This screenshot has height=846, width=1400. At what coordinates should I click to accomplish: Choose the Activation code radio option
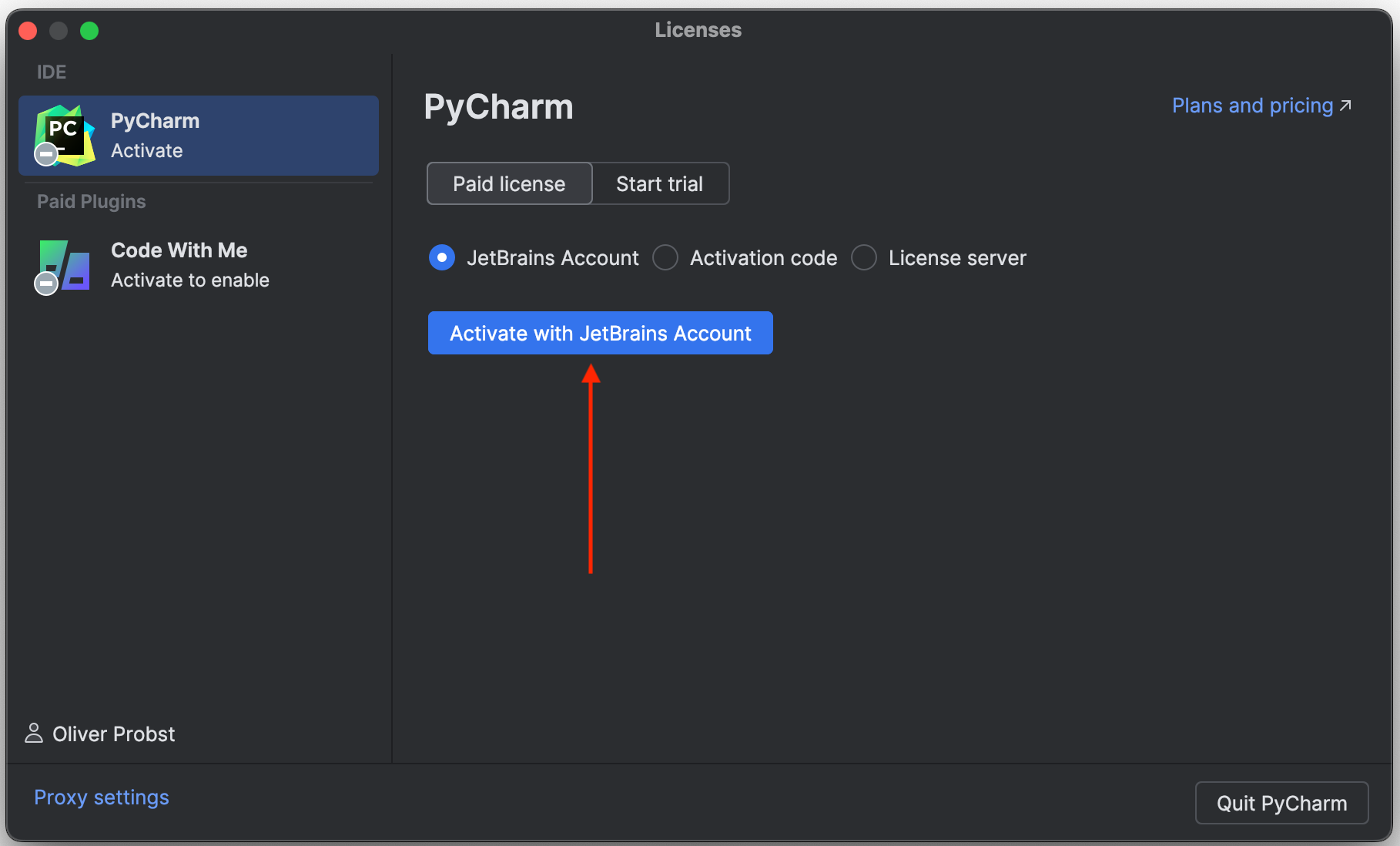665,257
